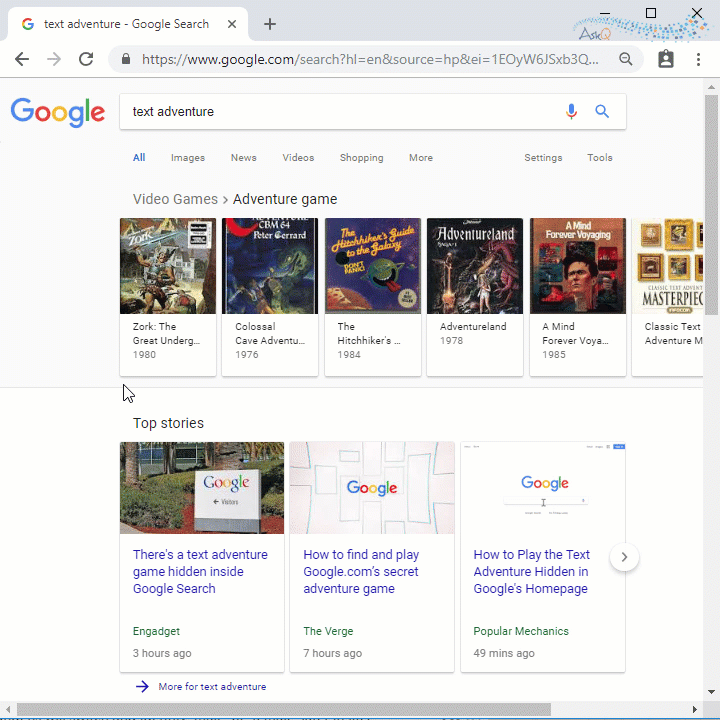Open the Tools options
Image resolution: width=720 pixels, height=720 pixels.
point(600,158)
